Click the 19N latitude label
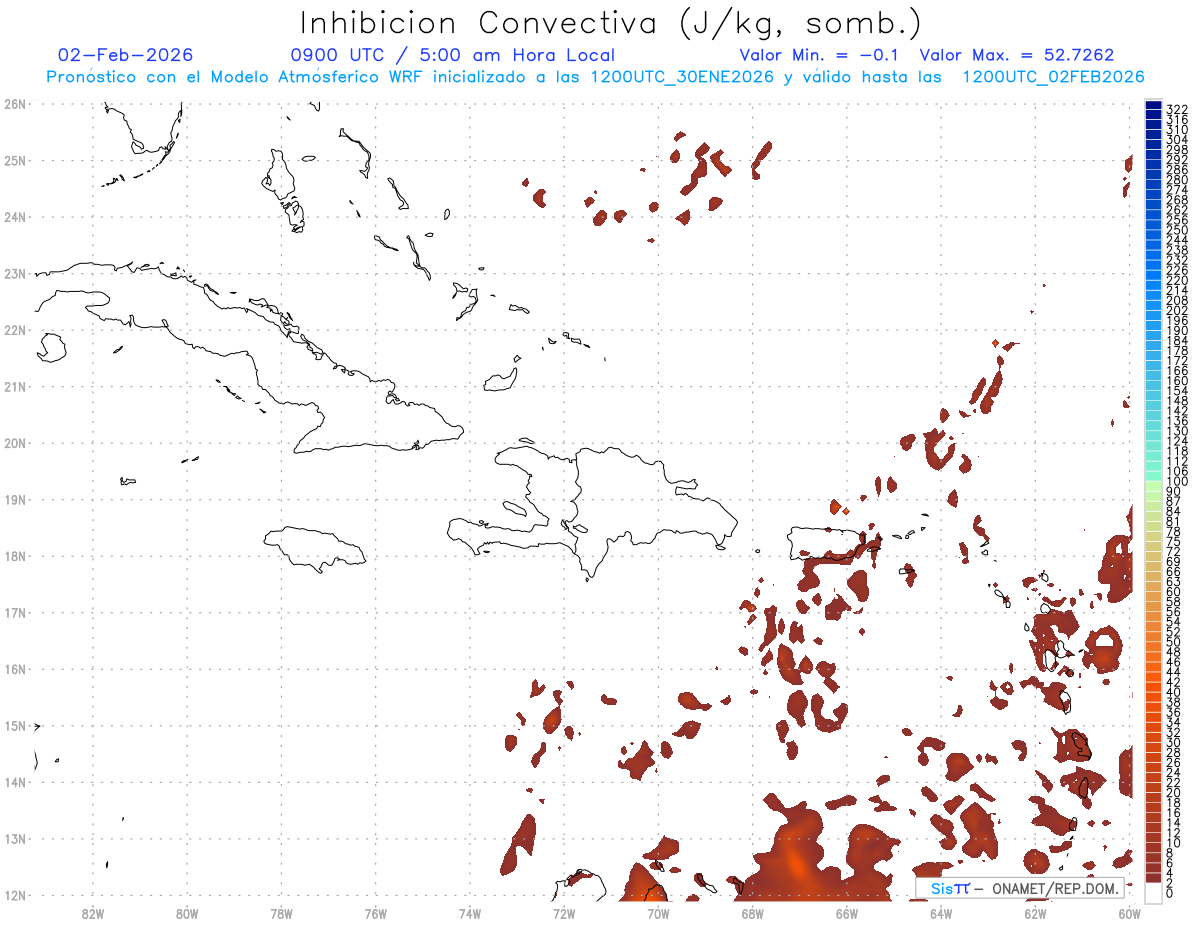The height and width of the screenshot is (927, 1200). 16,499
